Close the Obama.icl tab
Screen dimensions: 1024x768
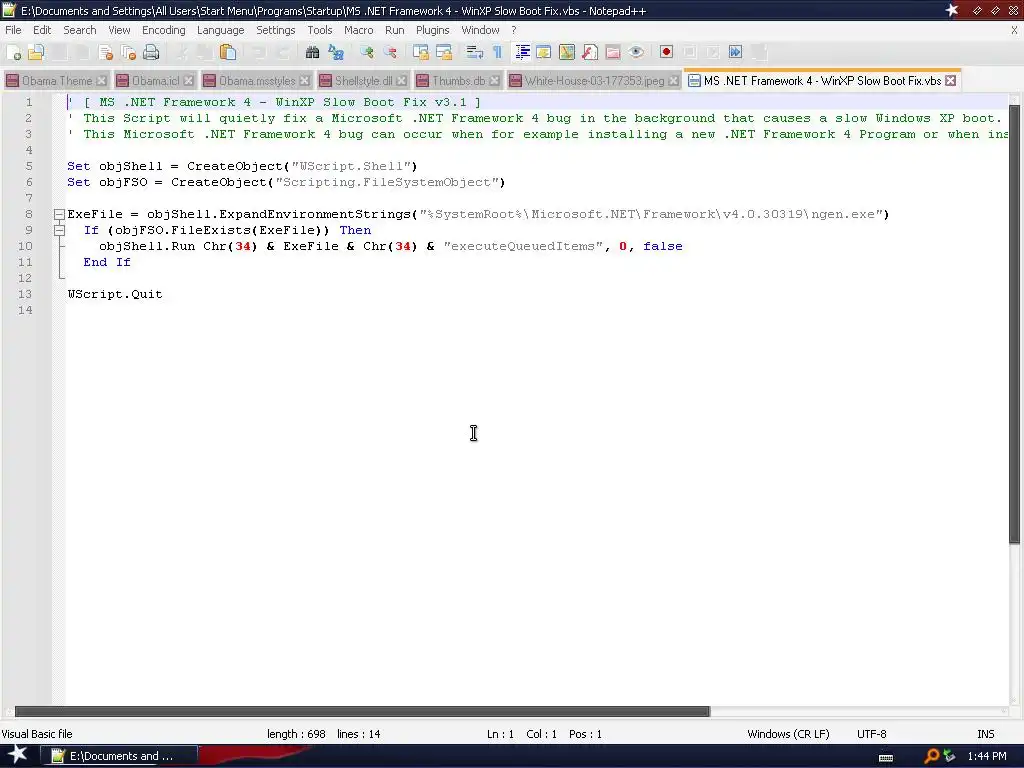(188, 80)
